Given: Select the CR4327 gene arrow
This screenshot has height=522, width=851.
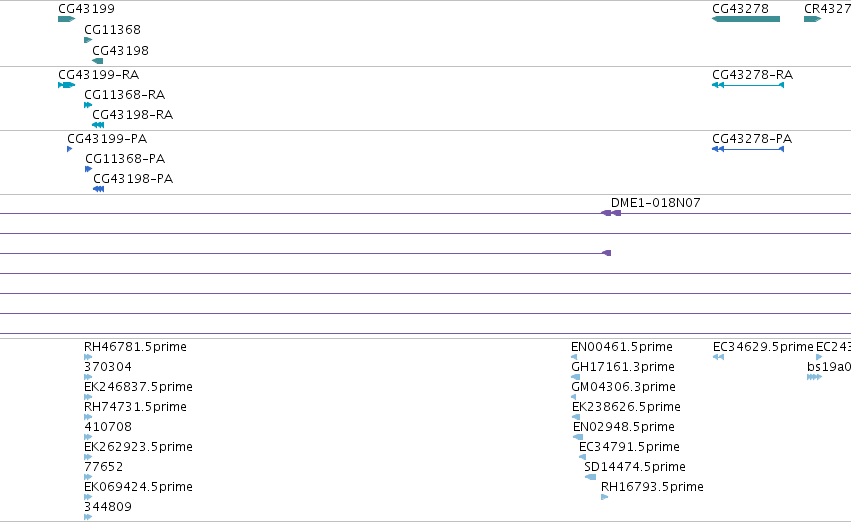Looking at the screenshot, I should tap(812, 19).
